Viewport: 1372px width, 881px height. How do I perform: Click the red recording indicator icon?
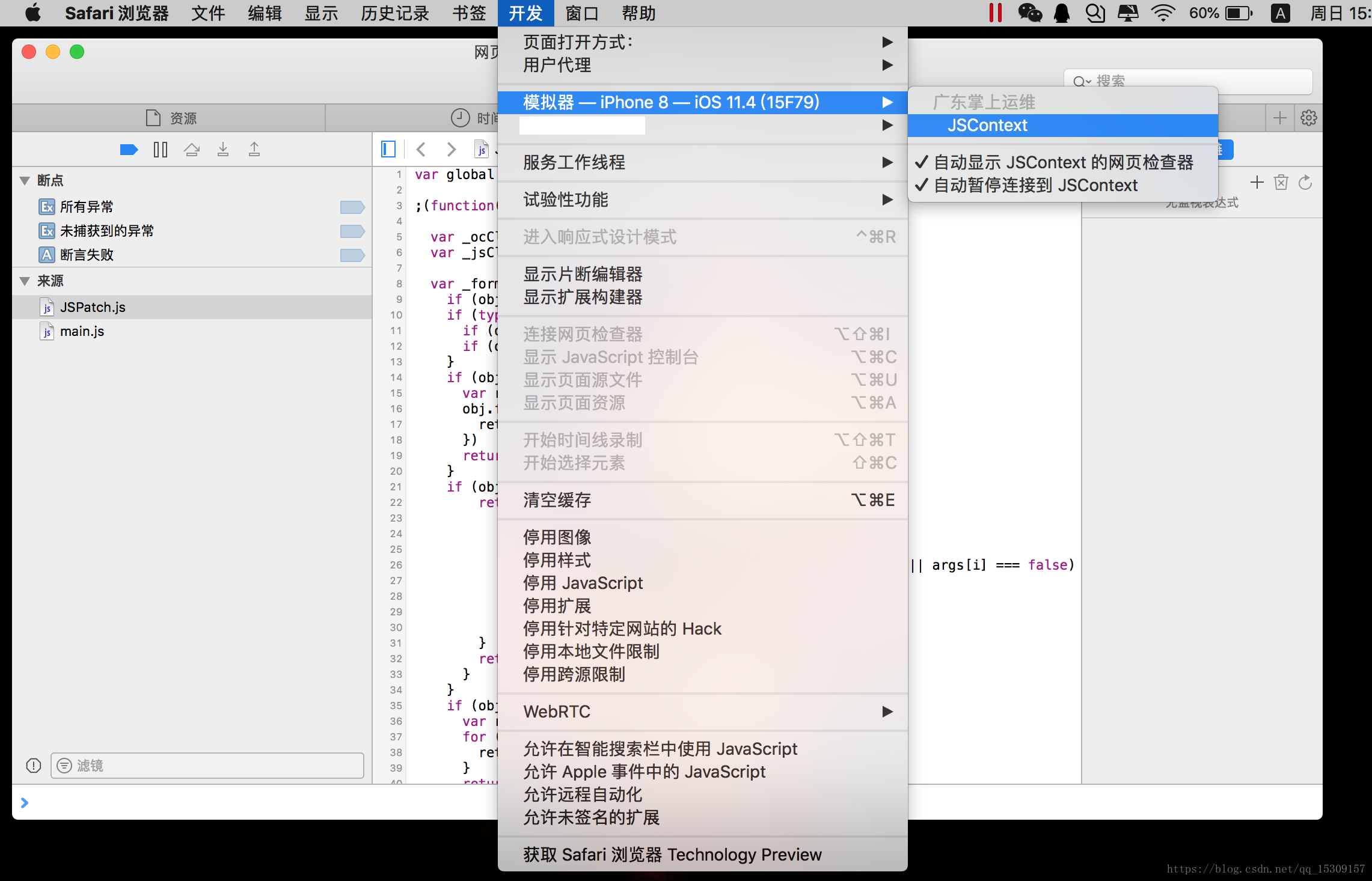pyautogui.click(x=996, y=13)
